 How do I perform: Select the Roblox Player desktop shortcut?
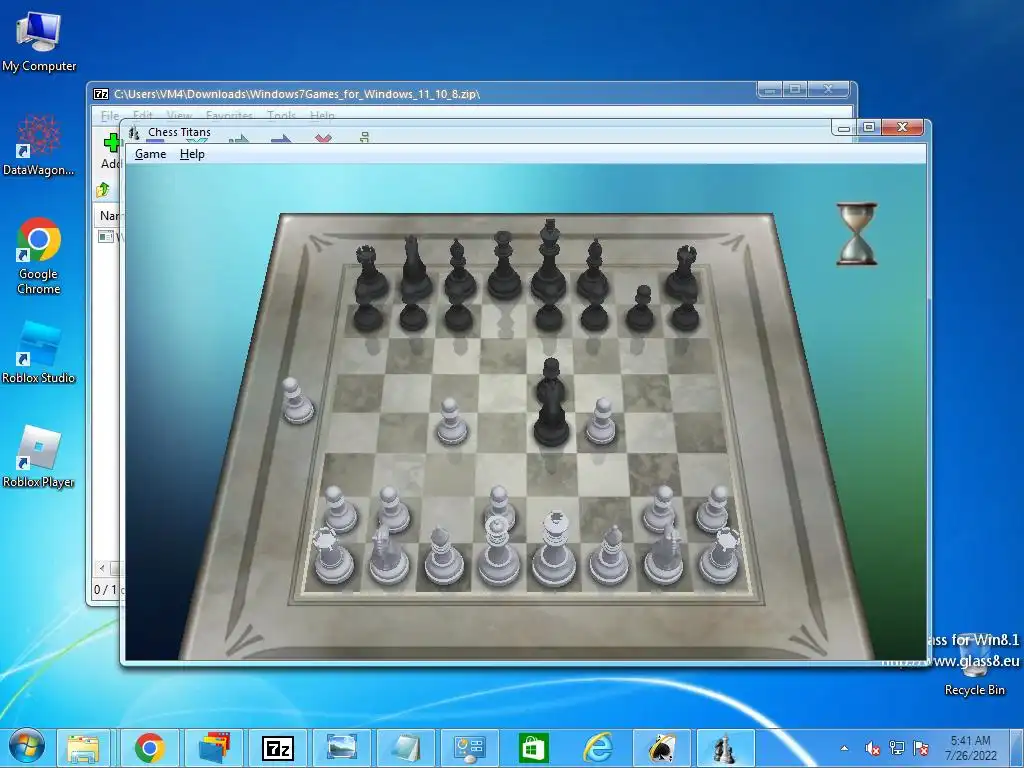pos(39,456)
